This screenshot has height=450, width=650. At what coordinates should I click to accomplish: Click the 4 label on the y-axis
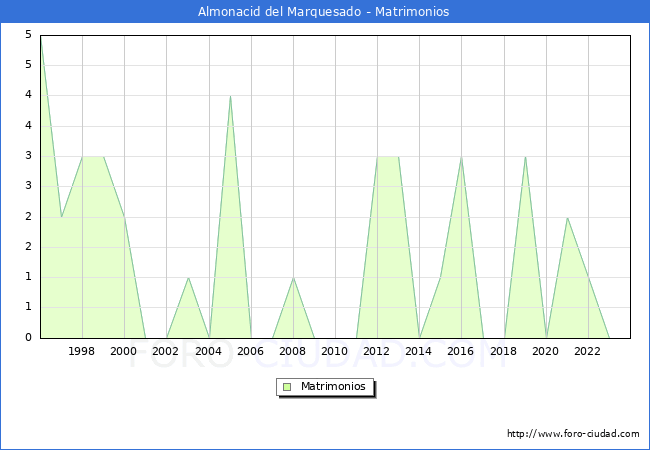pyautogui.click(x=28, y=96)
